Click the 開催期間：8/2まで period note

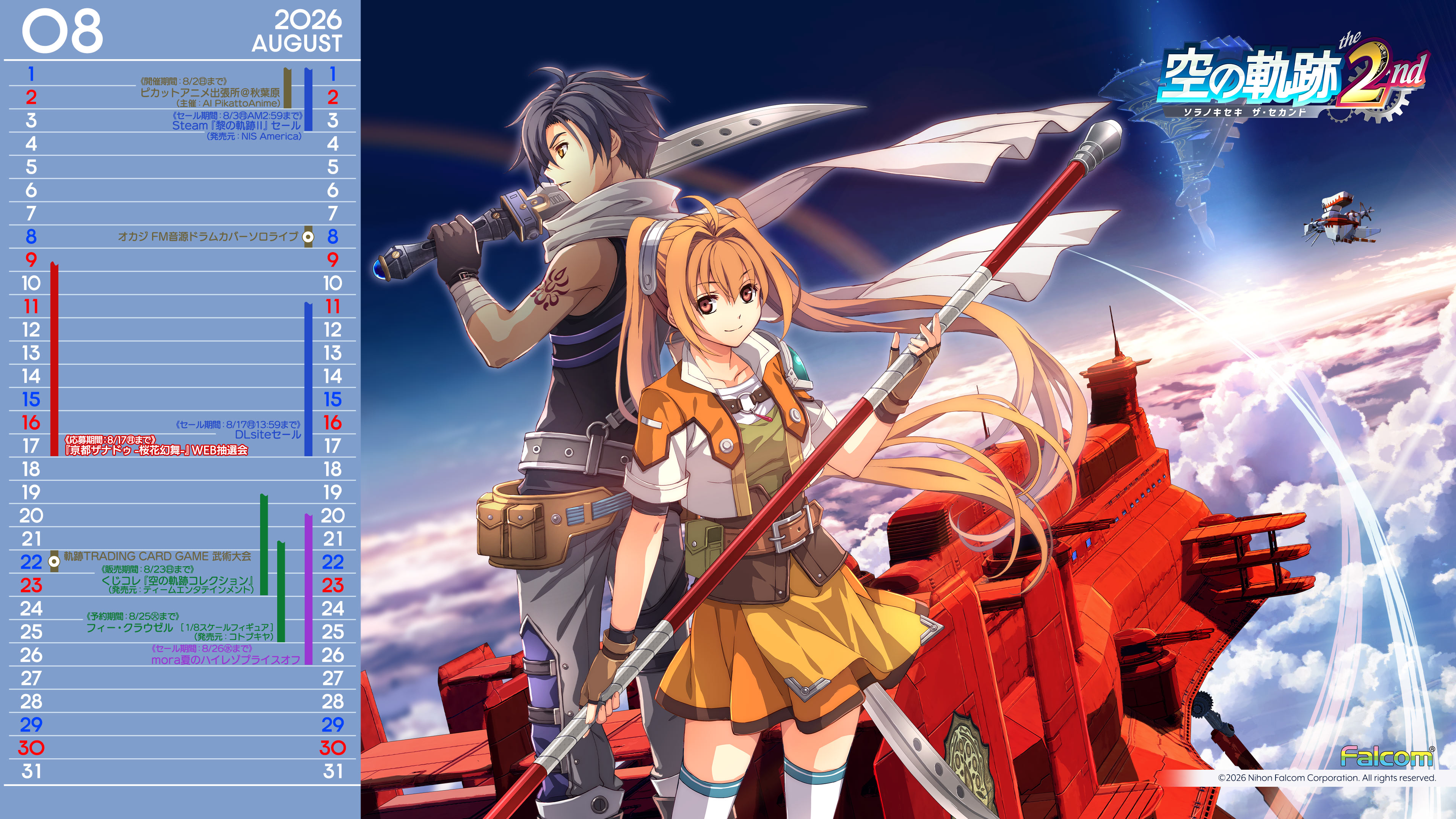pos(183,82)
